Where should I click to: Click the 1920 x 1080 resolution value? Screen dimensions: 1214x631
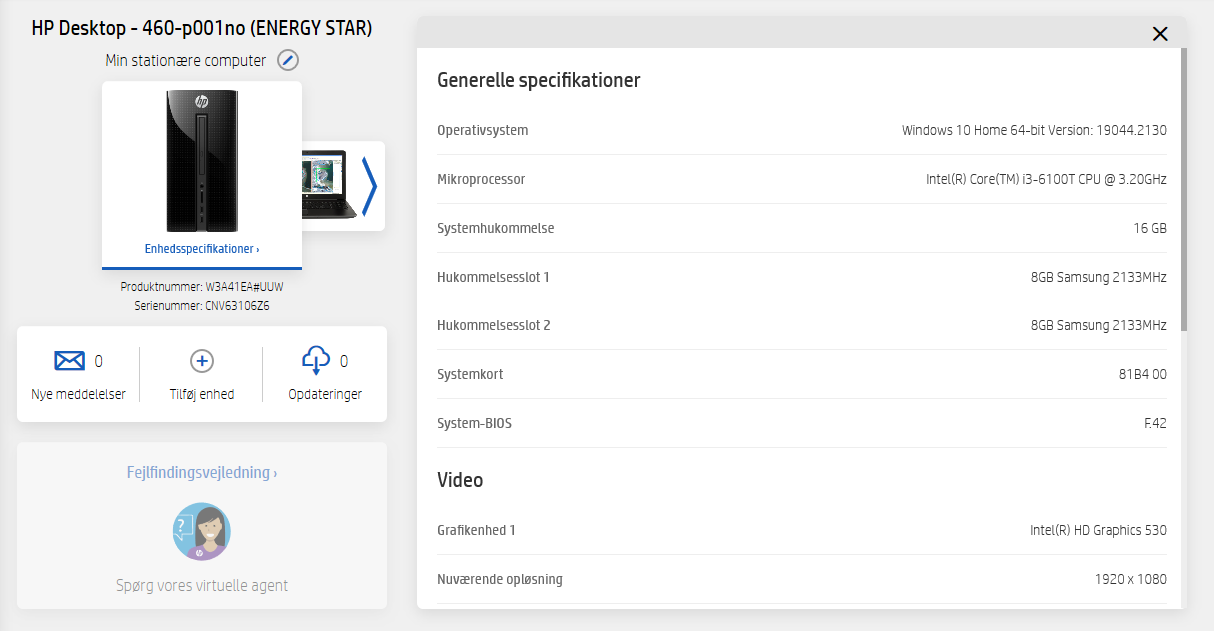[1131, 579]
